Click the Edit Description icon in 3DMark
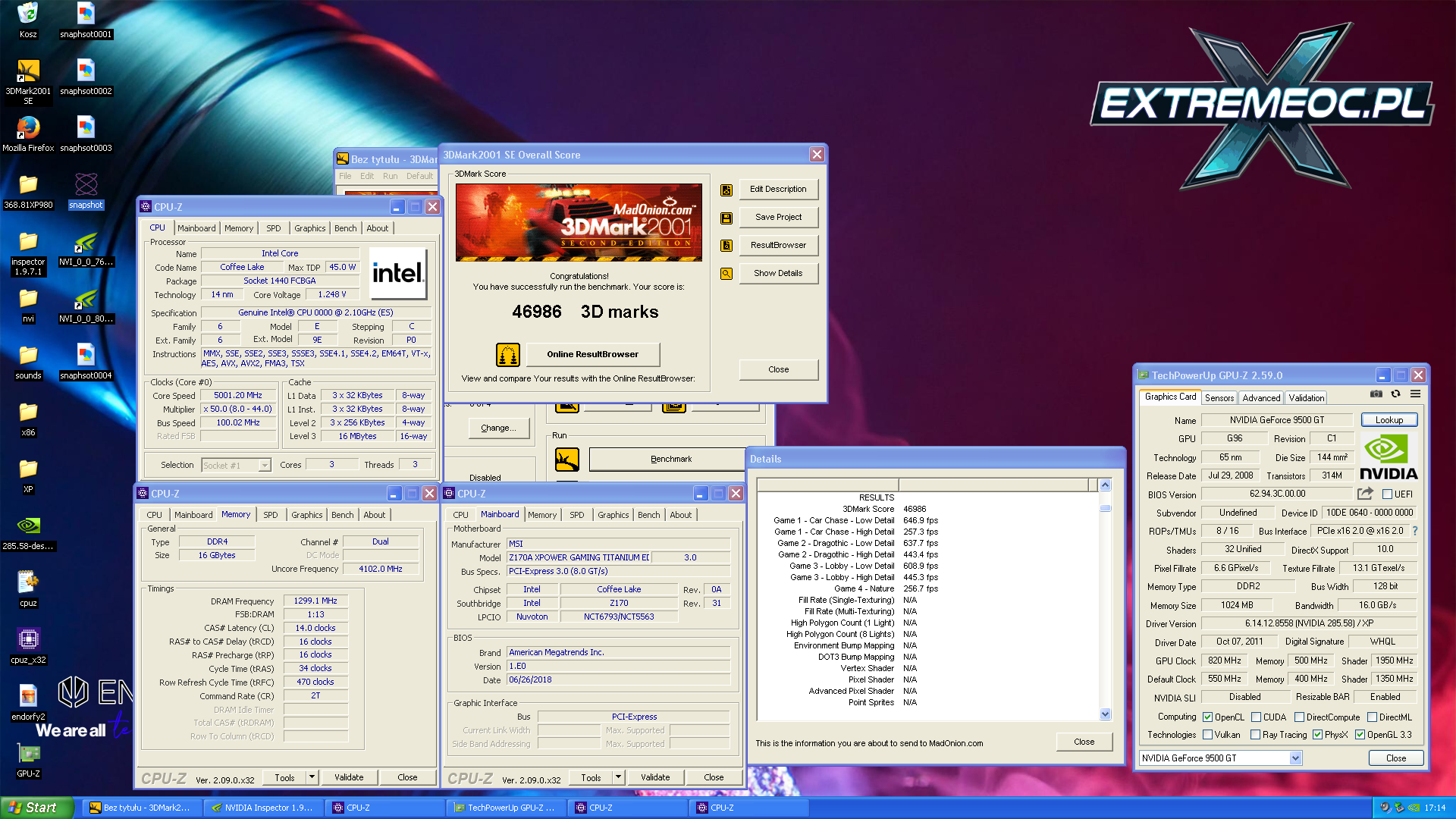Screen dimensions: 1456x819 click(726, 190)
